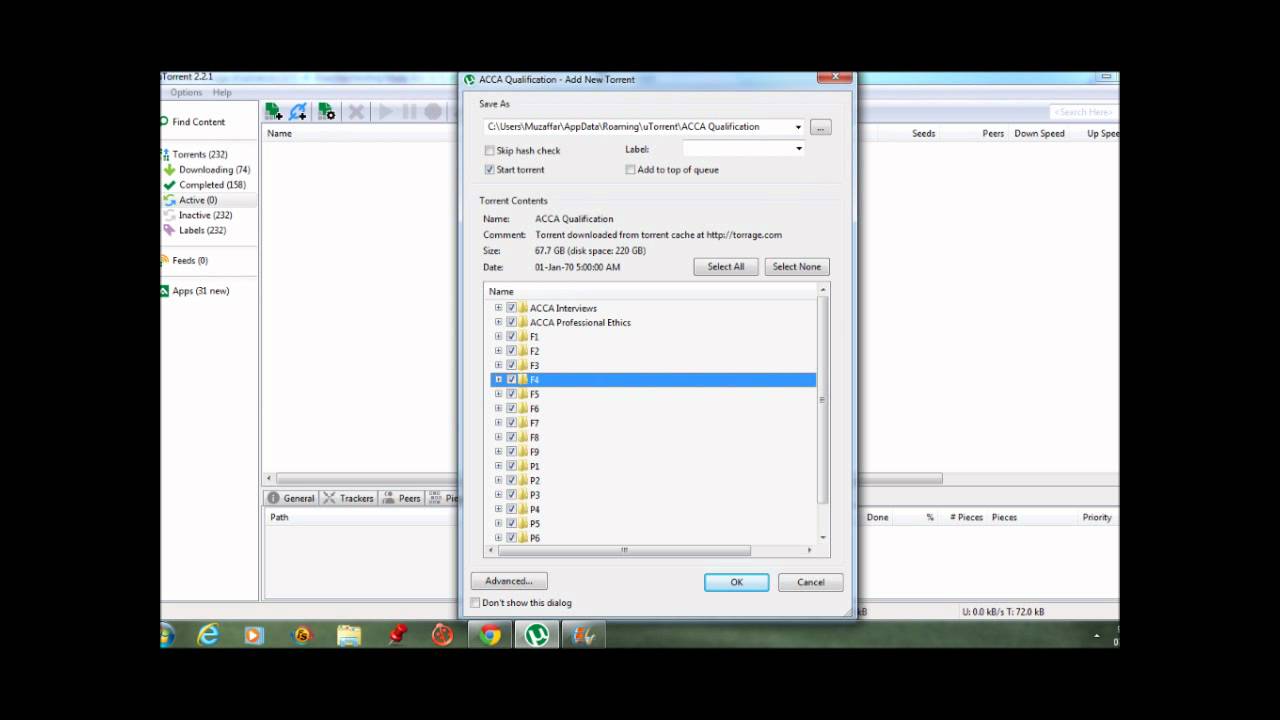Click the browse (...) button
This screenshot has height=720, width=1280.
(821, 127)
